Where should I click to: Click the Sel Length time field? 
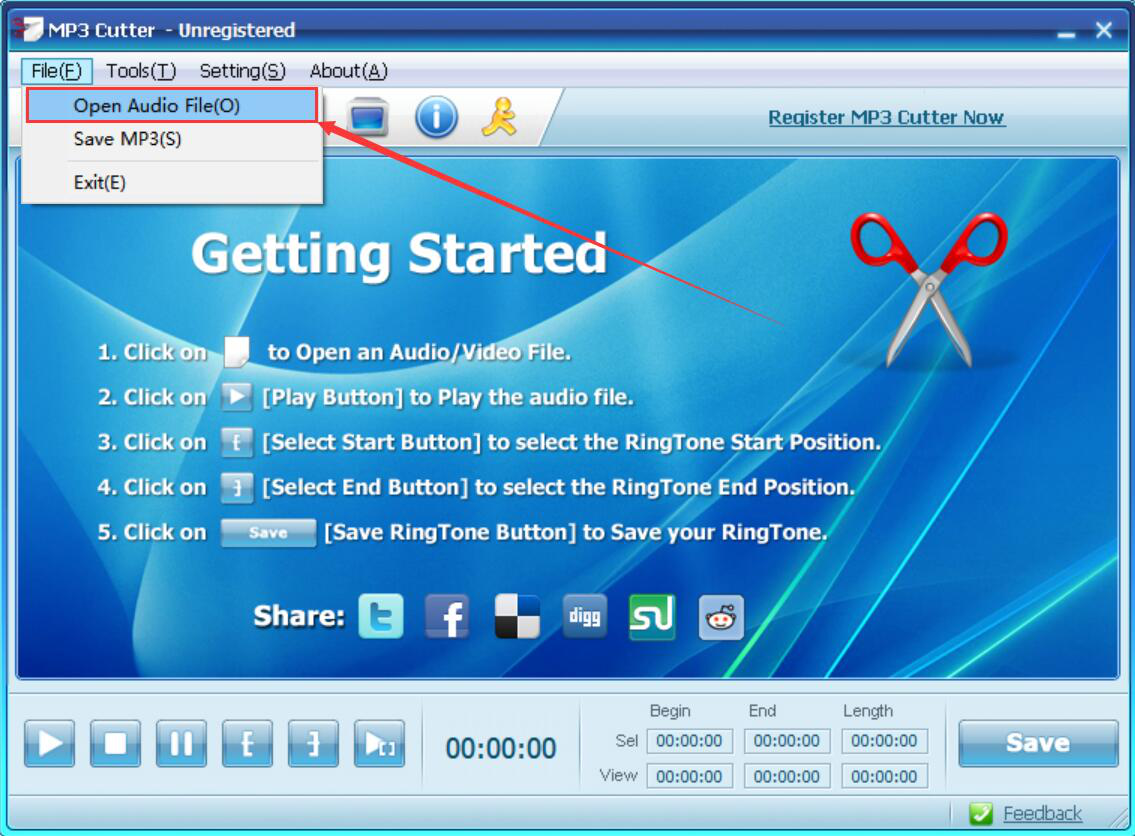click(x=885, y=741)
